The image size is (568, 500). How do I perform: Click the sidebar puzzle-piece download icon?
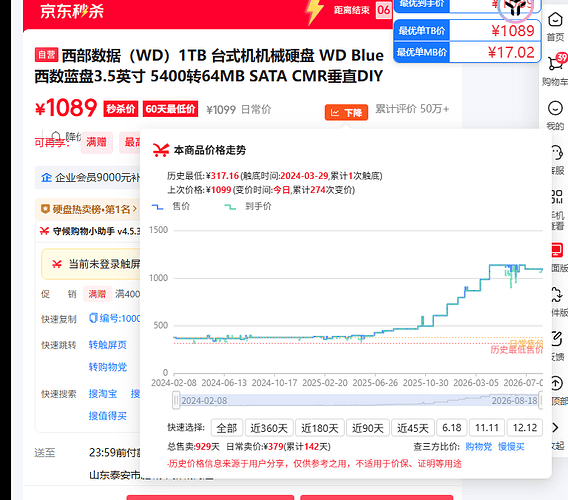[556, 294]
